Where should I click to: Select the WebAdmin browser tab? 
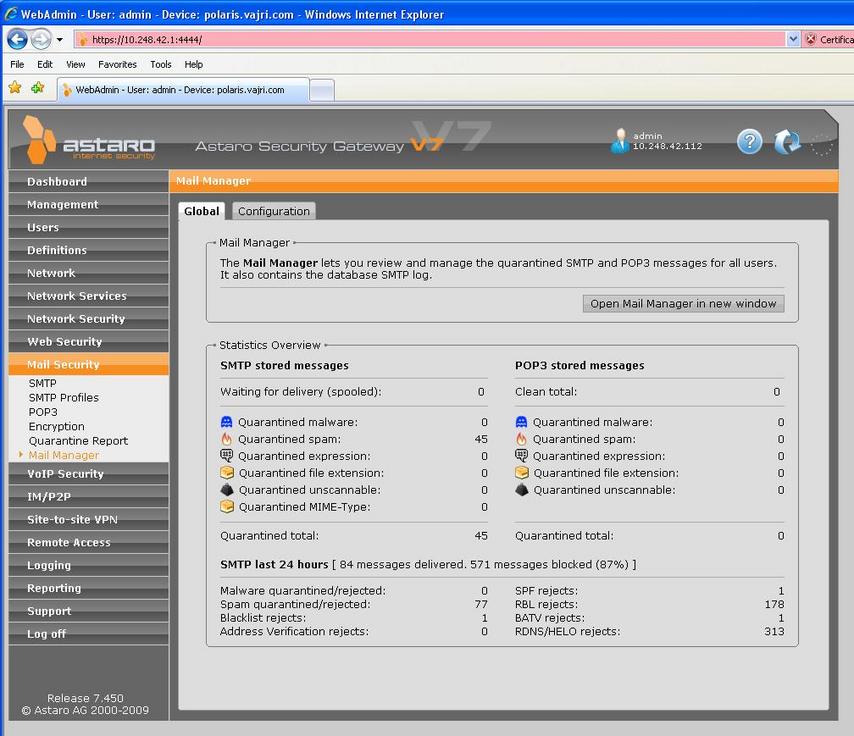click(183, 90)
